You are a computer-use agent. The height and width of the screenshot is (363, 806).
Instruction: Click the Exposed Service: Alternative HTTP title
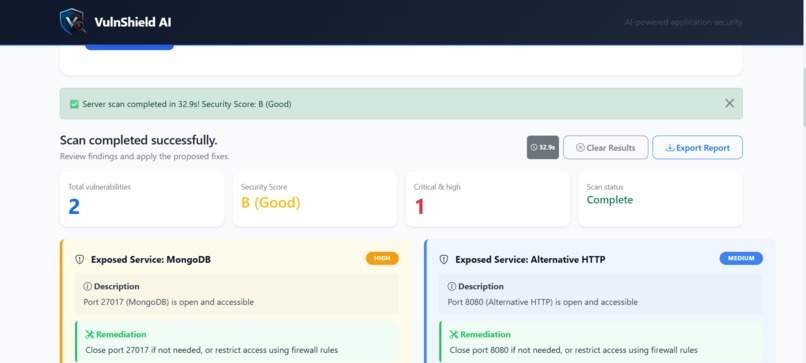[530, 260]
